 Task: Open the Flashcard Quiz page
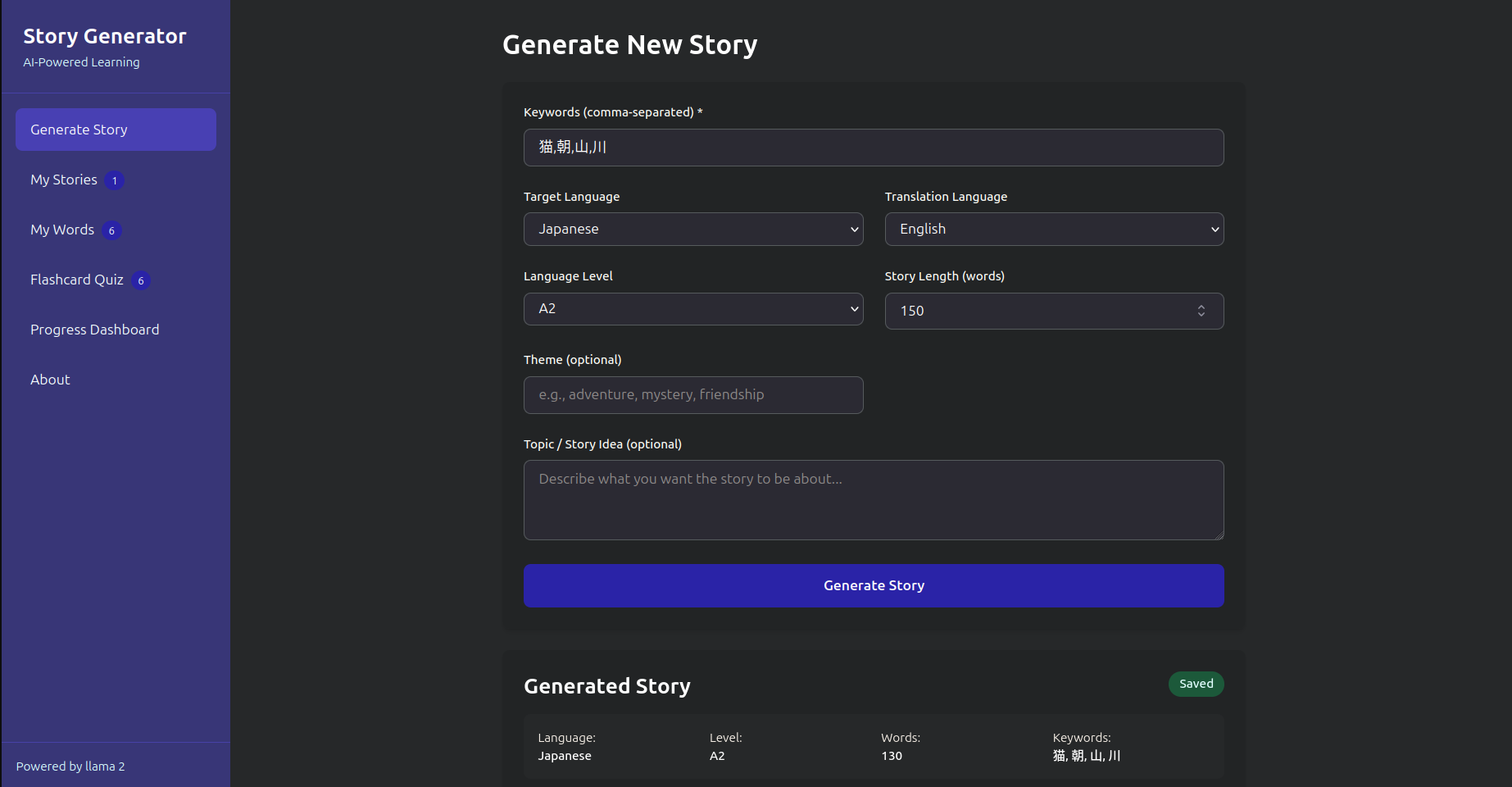77,280
